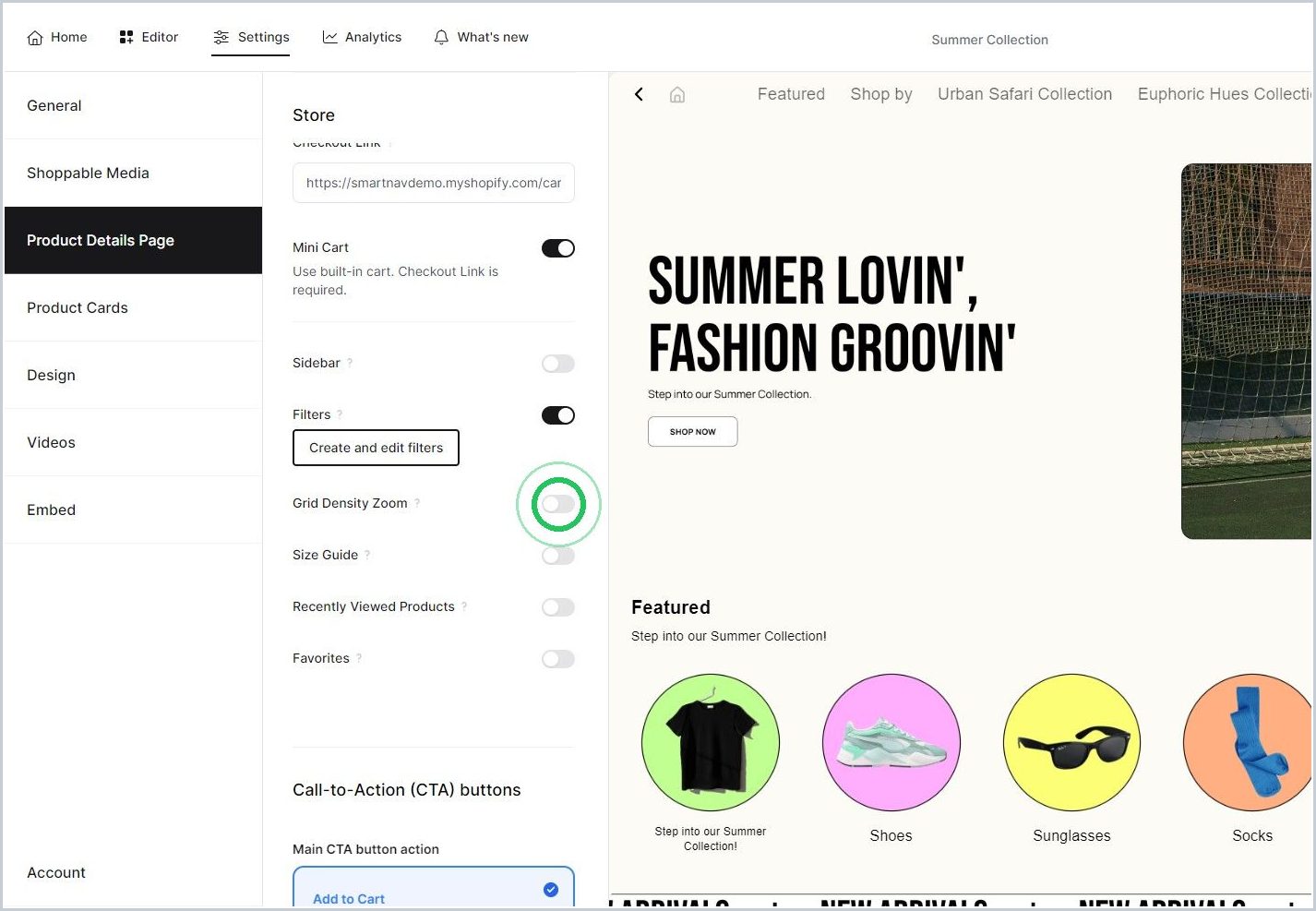Click the What's new bell icon
The width and height of the screenshot is (1316, 911).
click(441, 37)
